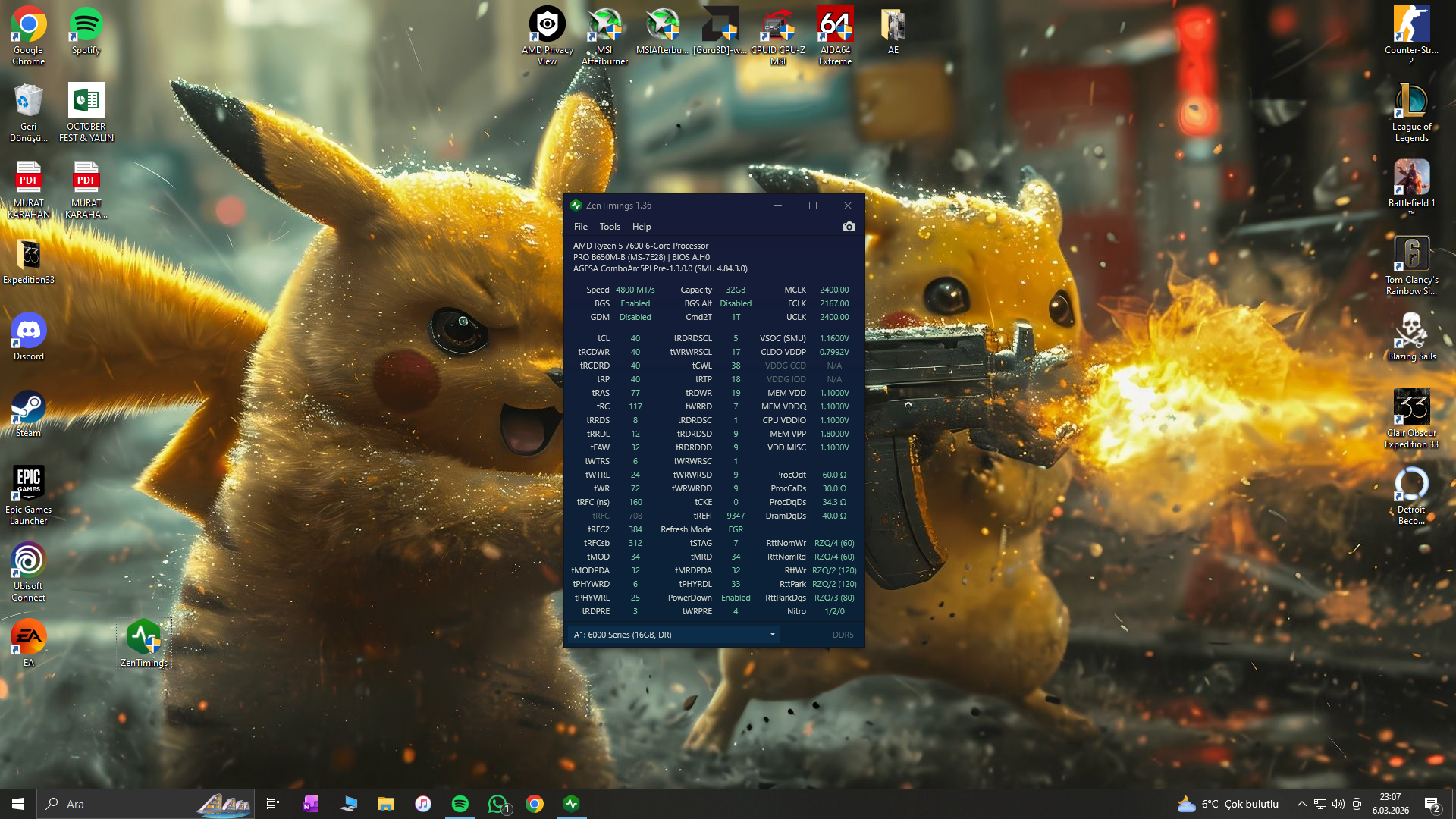This screenshot has width=1456, height=819.
Task: Take a ZenTimings screenshot with camera icon
Action: [849, 227]
